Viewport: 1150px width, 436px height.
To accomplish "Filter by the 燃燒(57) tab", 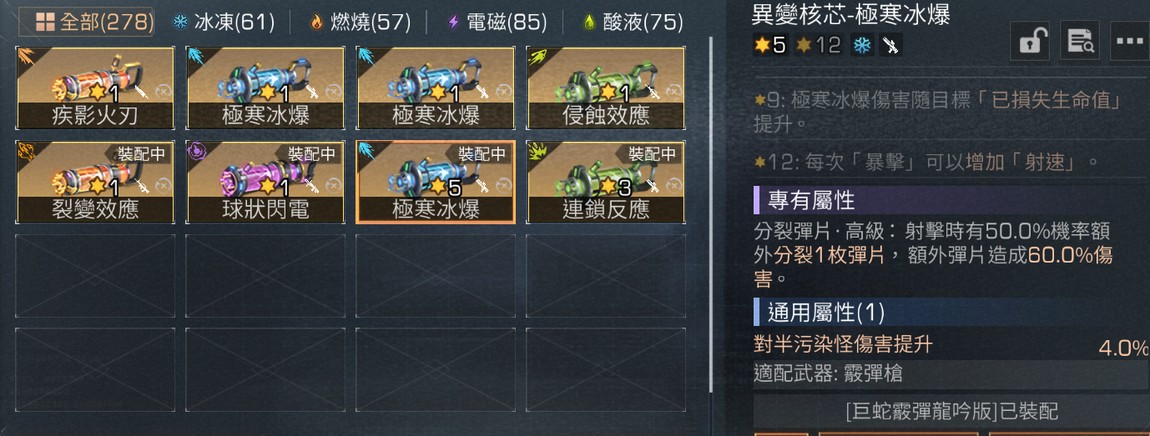I will 359,22.
